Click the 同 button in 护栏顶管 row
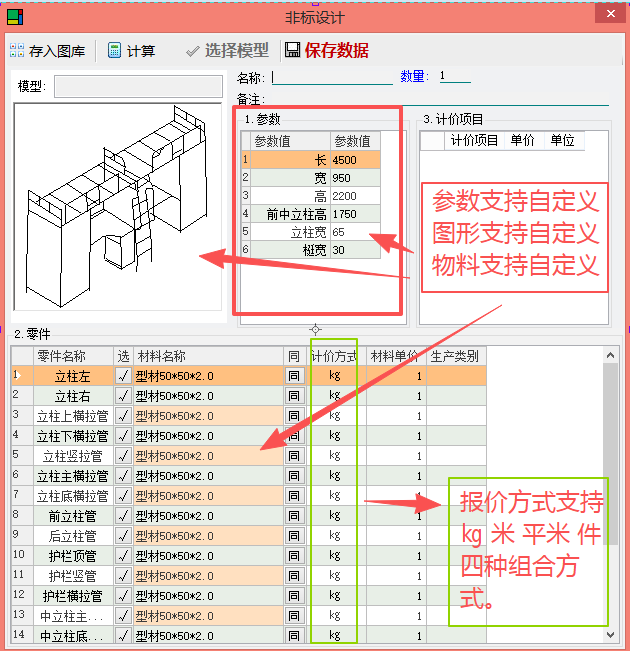This screenshot has width=630, height=651. pyautogui.click(x=294, y=556)
